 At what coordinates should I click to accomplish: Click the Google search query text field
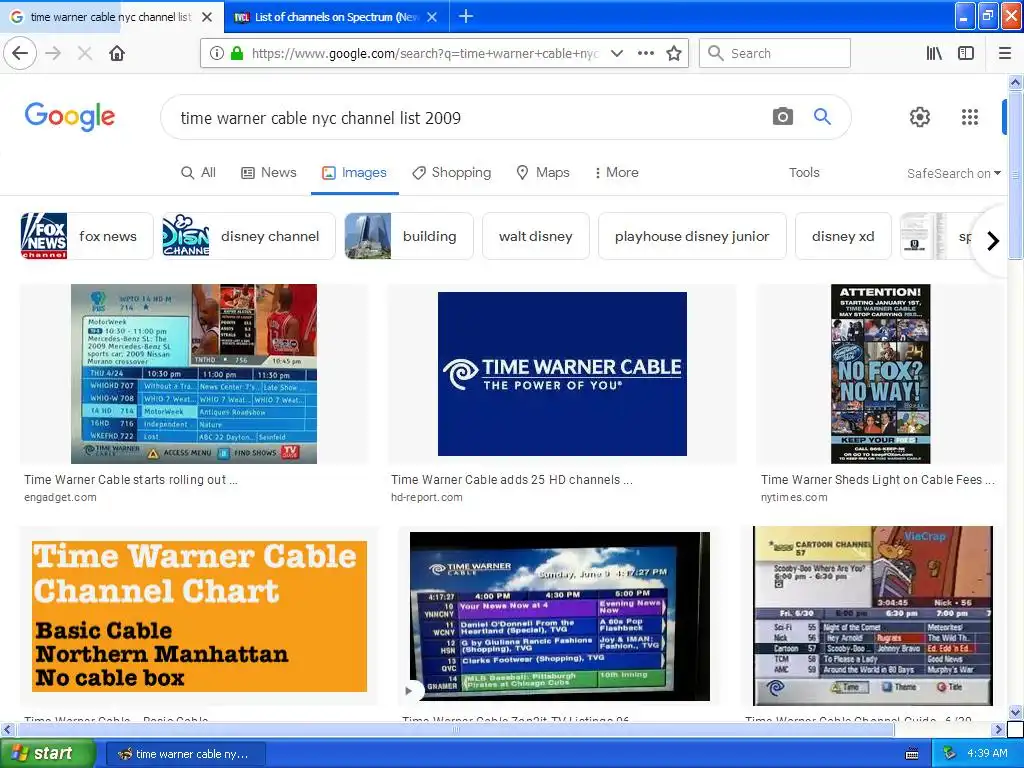[x=470, y=118]
